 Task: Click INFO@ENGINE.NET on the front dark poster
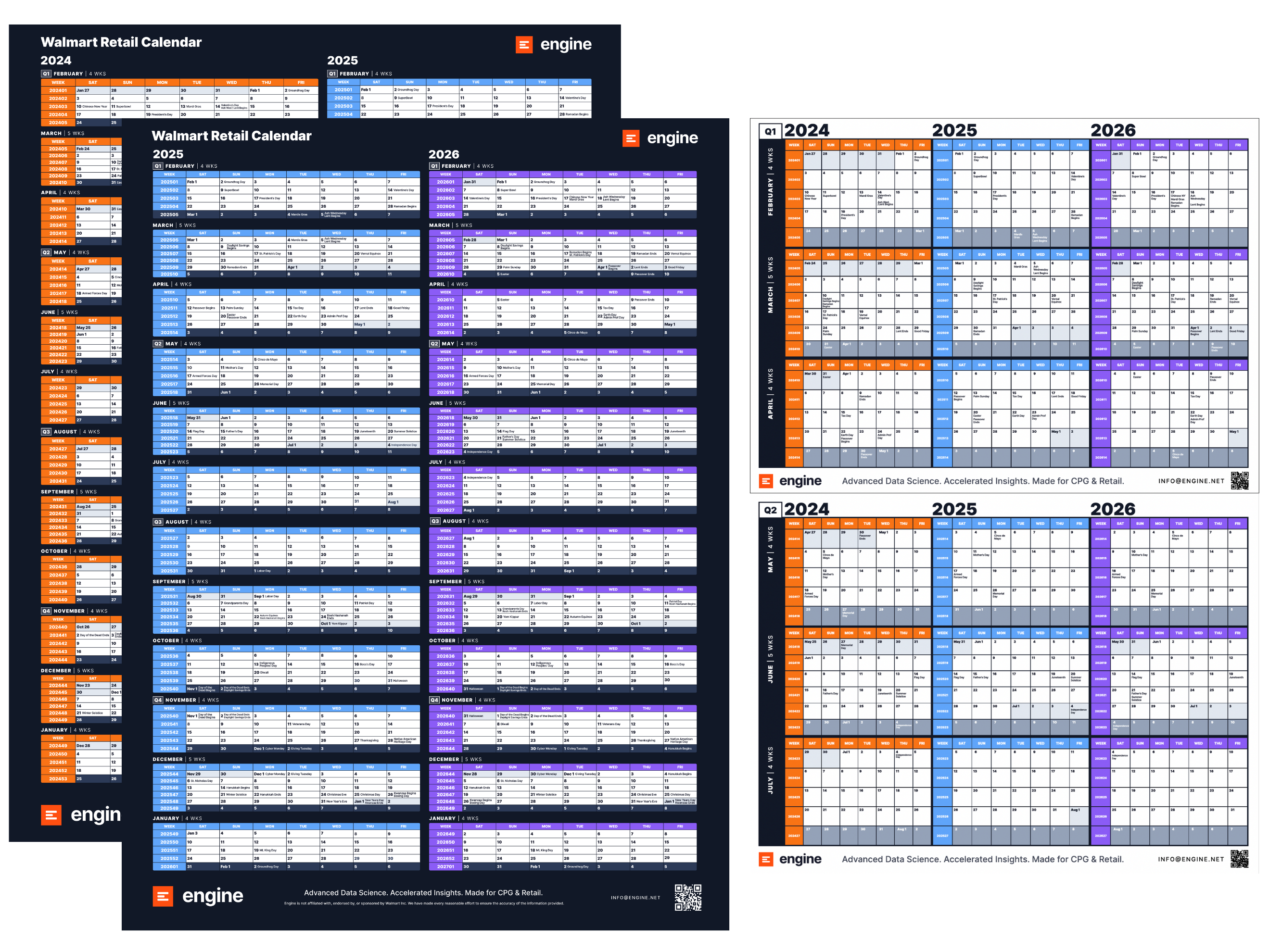click(x=635, y=897)
